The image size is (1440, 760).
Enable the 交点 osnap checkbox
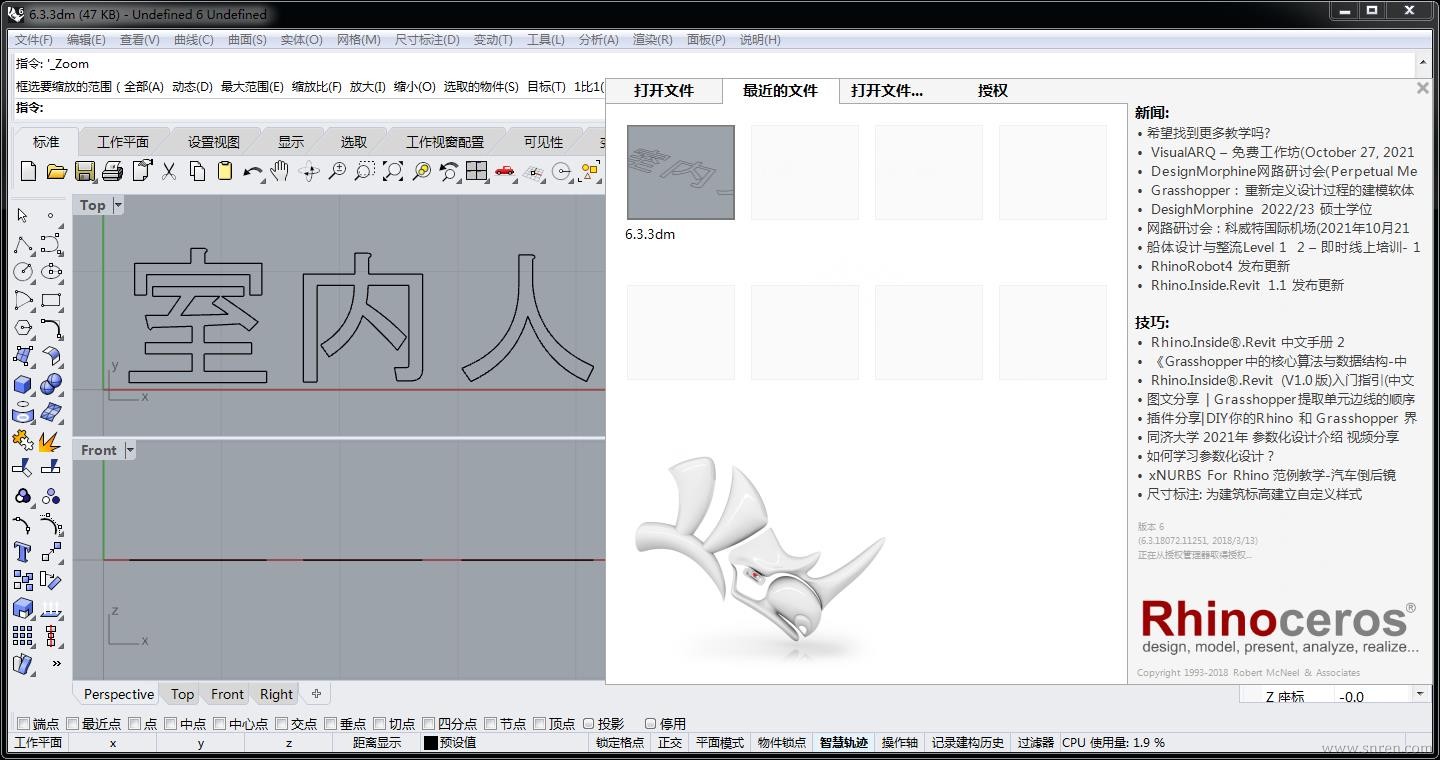coord(281,723)
